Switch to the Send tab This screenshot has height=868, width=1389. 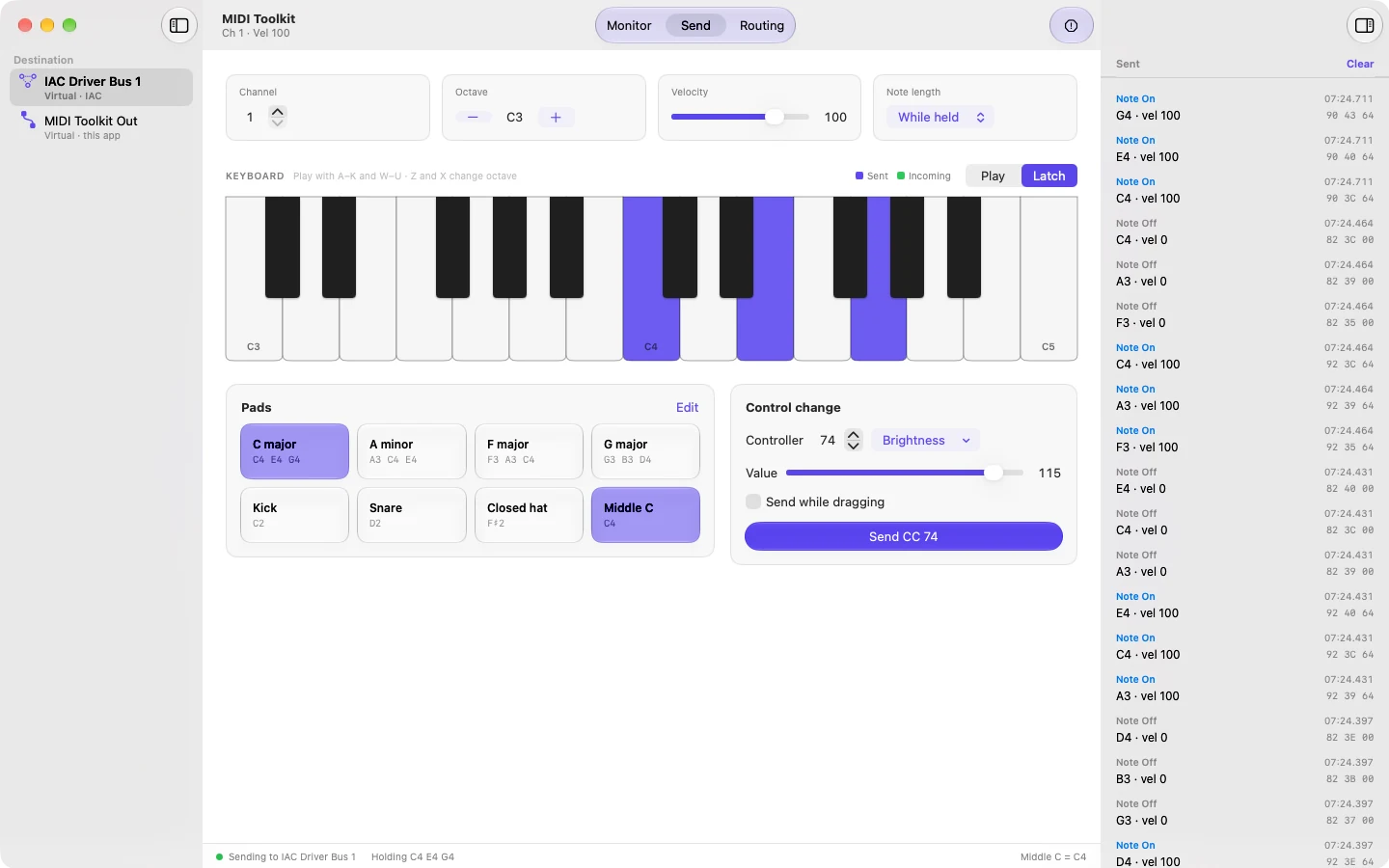tap(695, 25)
